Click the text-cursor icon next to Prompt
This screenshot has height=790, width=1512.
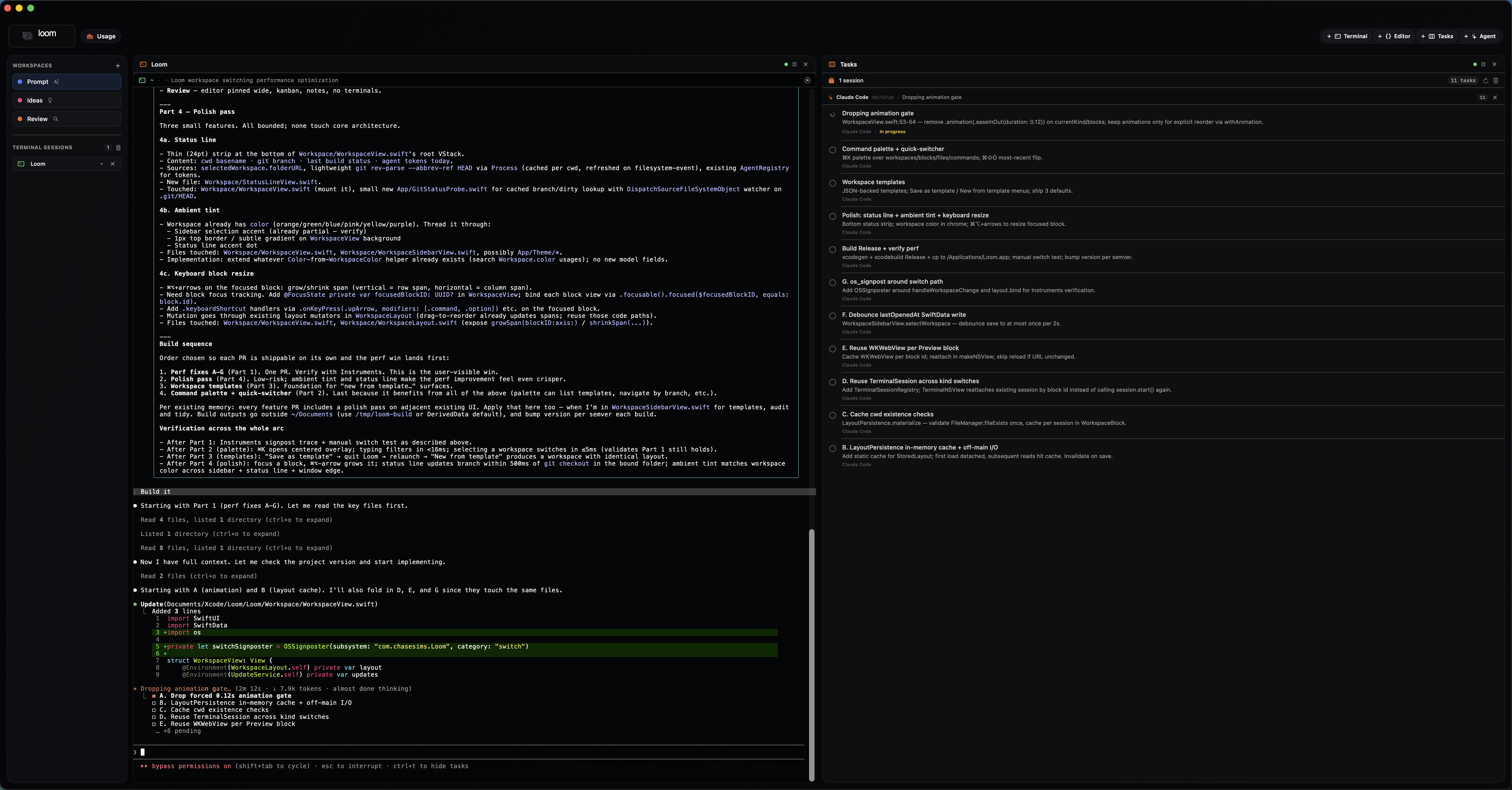click(56, 82)
